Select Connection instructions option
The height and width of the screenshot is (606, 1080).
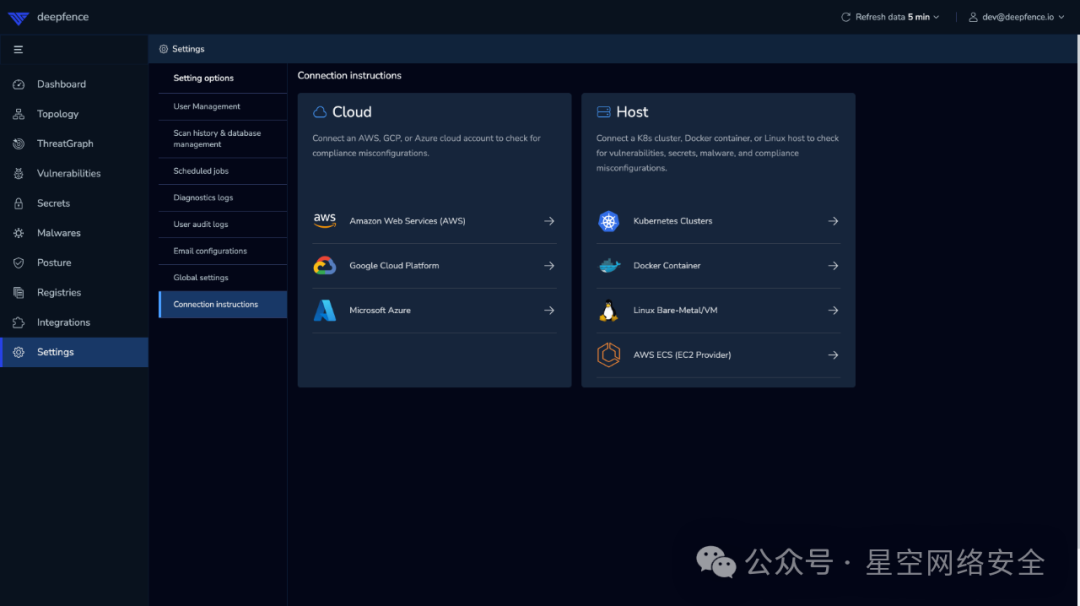(x=222, y=304)
